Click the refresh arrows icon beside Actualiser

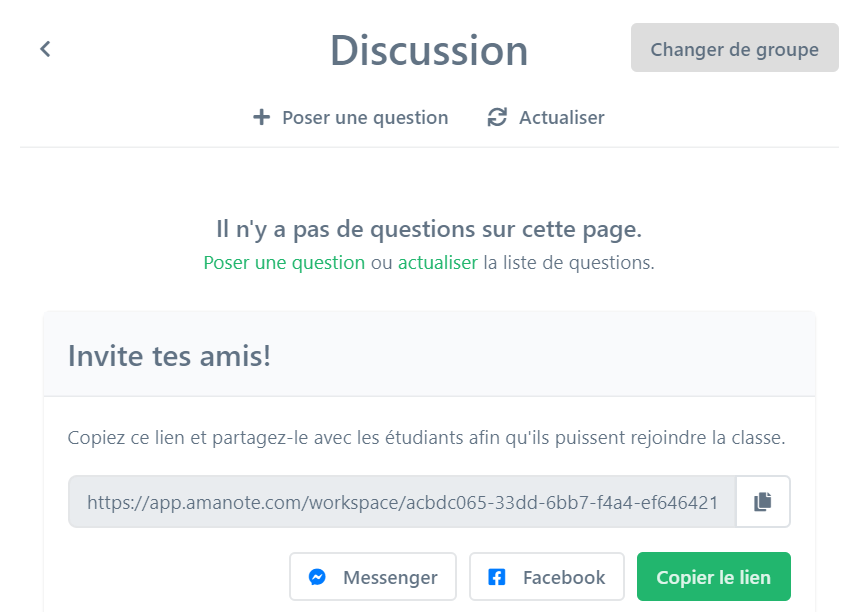[497, 117]
